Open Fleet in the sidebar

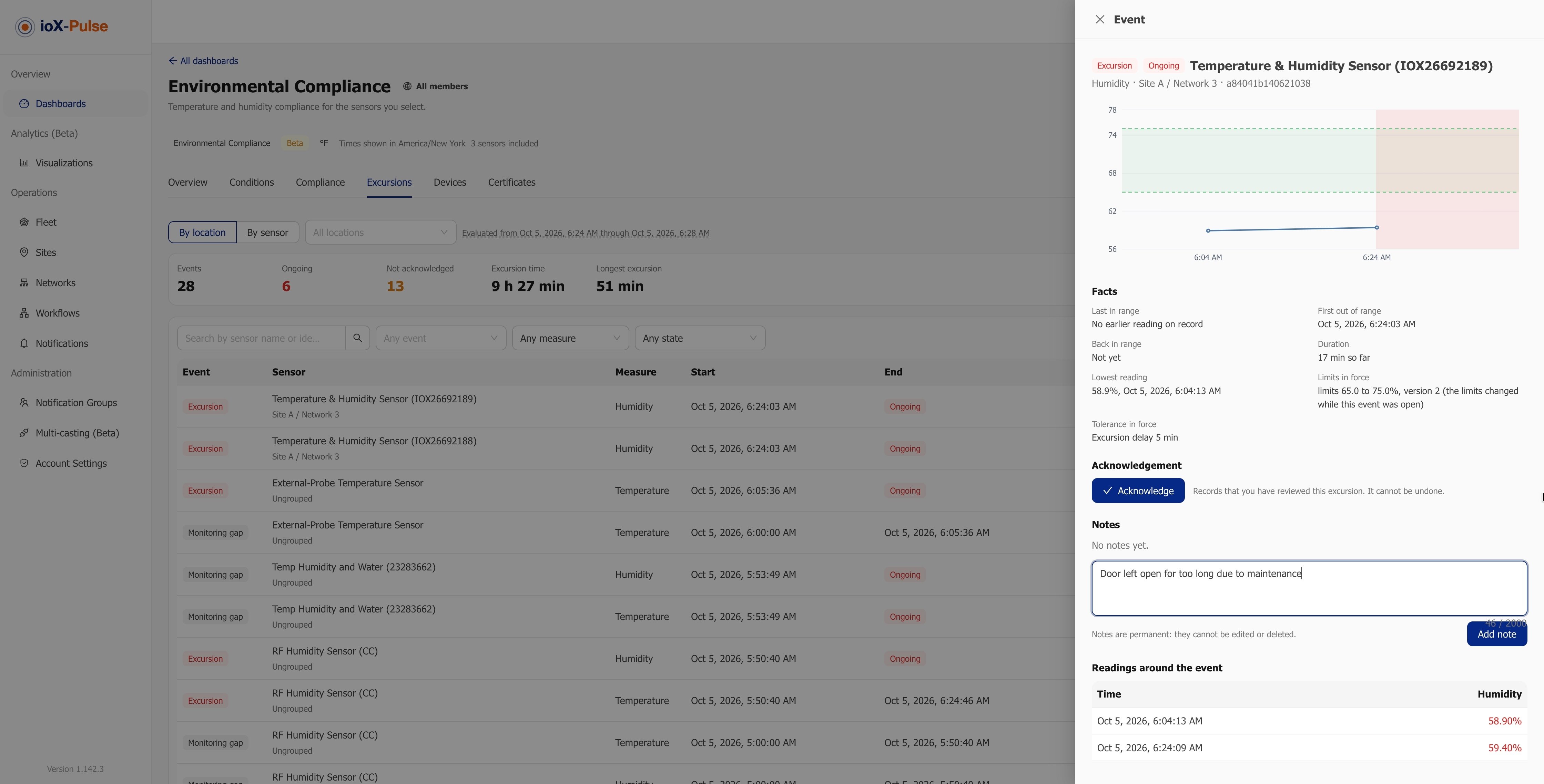tap(75, 222)
